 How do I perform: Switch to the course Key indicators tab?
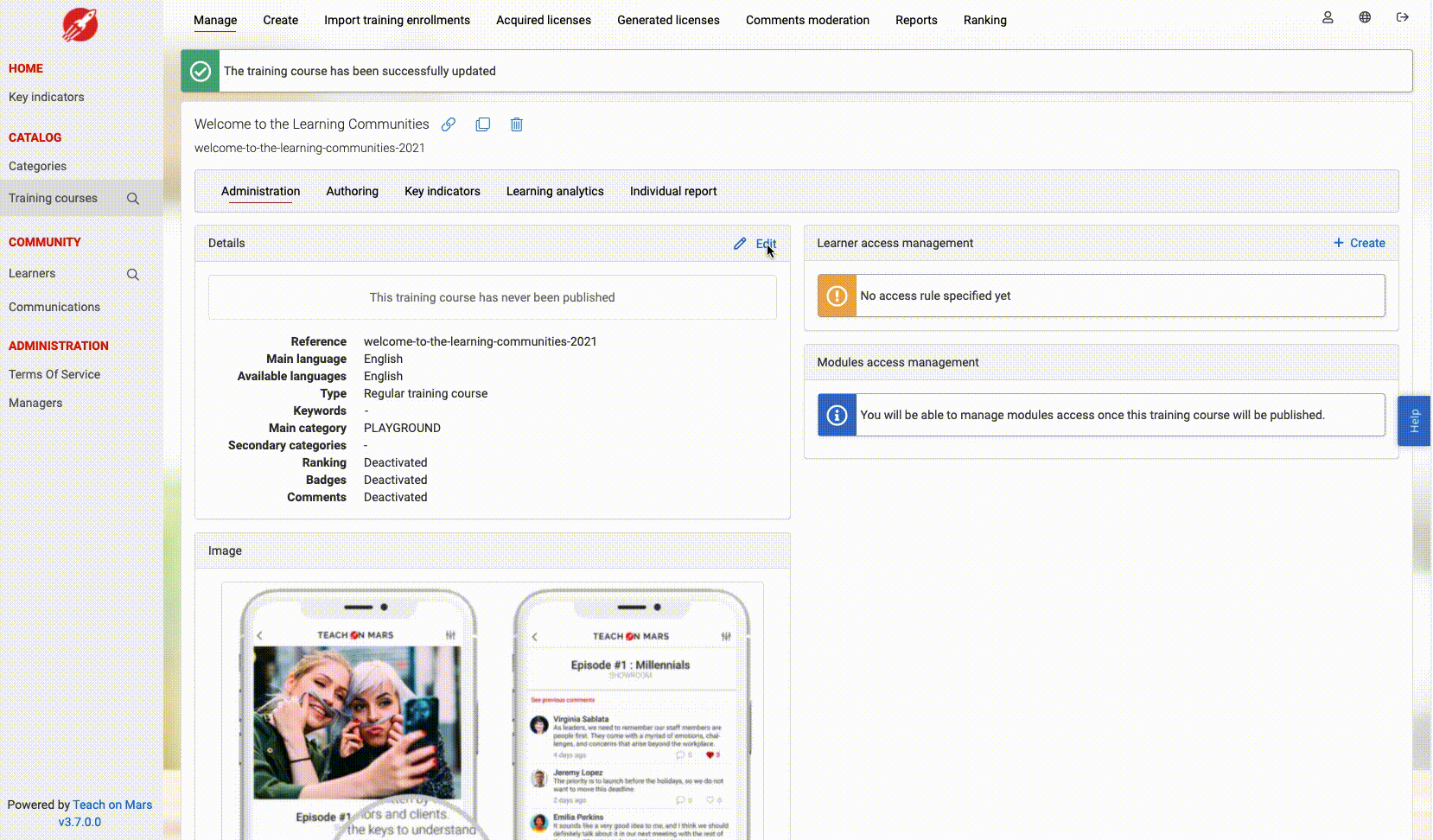(443, 191)
